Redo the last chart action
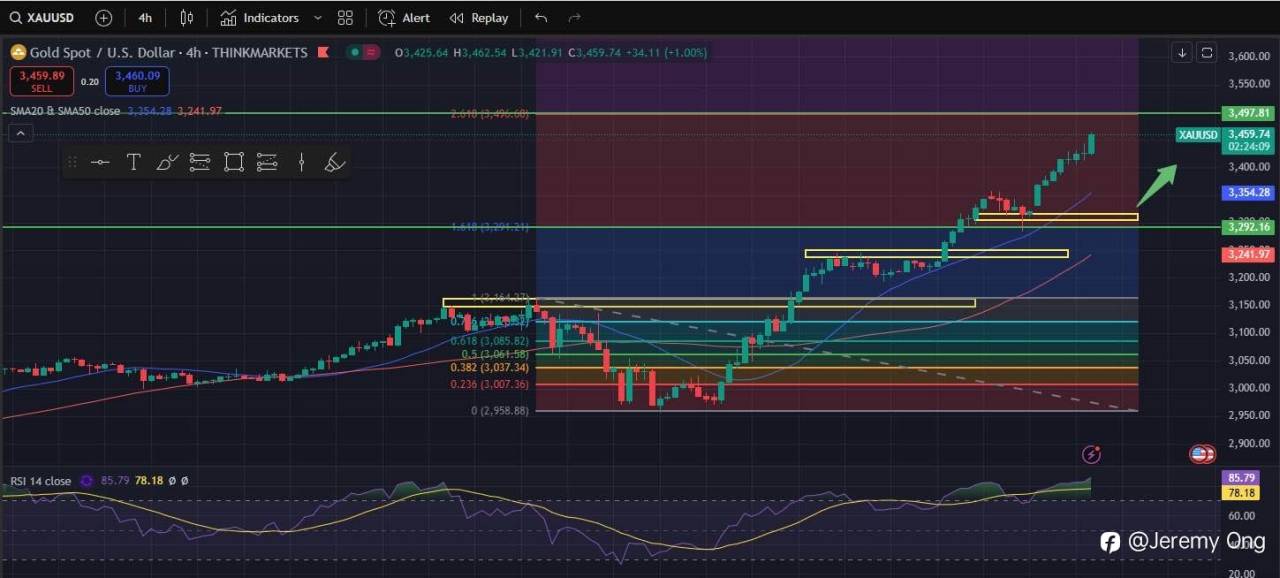The width and height of the screenshot is (1280, 578). 574,18
